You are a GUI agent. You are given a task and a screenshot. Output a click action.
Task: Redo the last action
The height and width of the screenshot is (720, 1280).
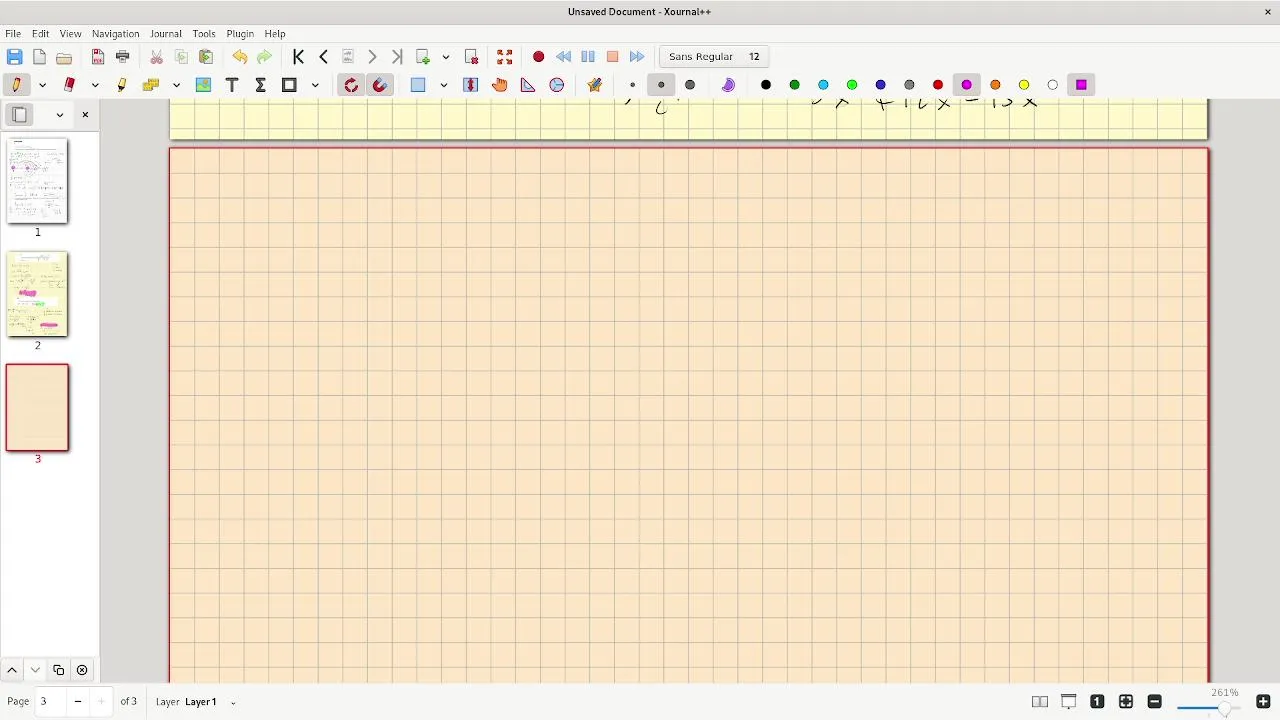click(x=264, y=57)
